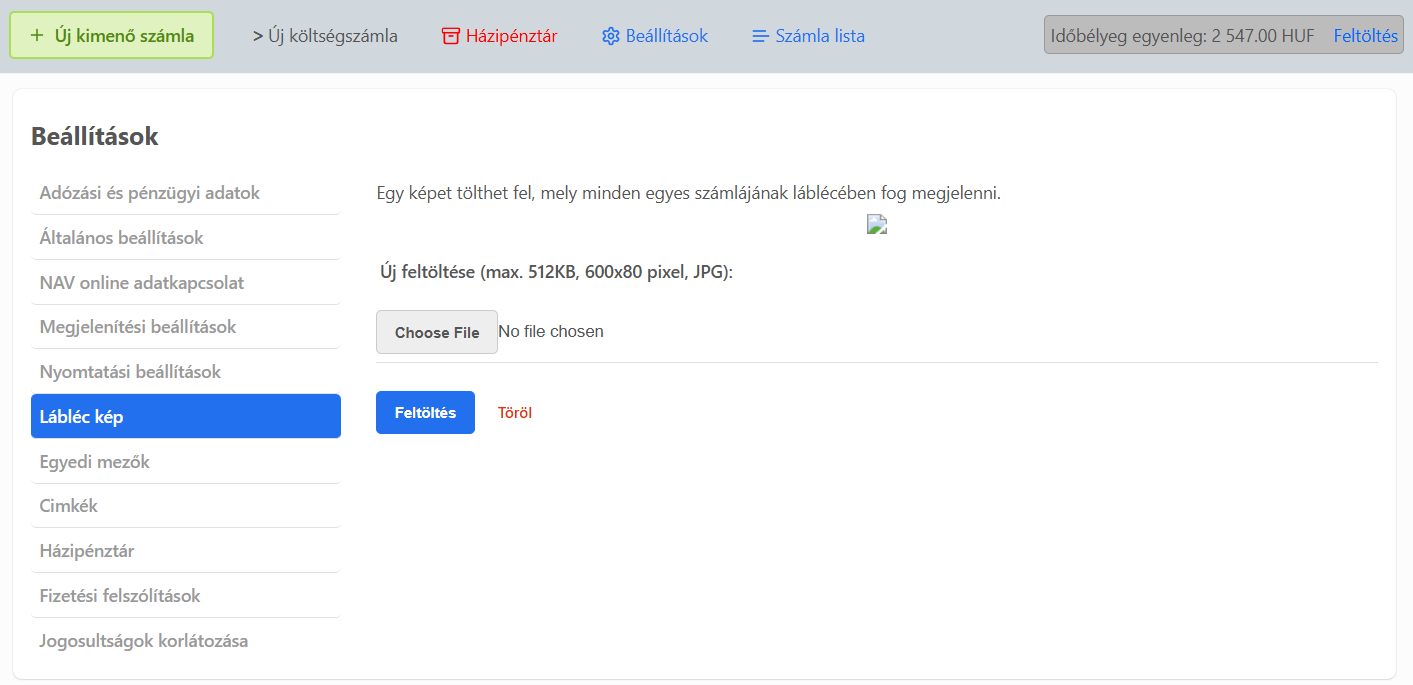Click the plus icon on Új kimenő számla

37,36
